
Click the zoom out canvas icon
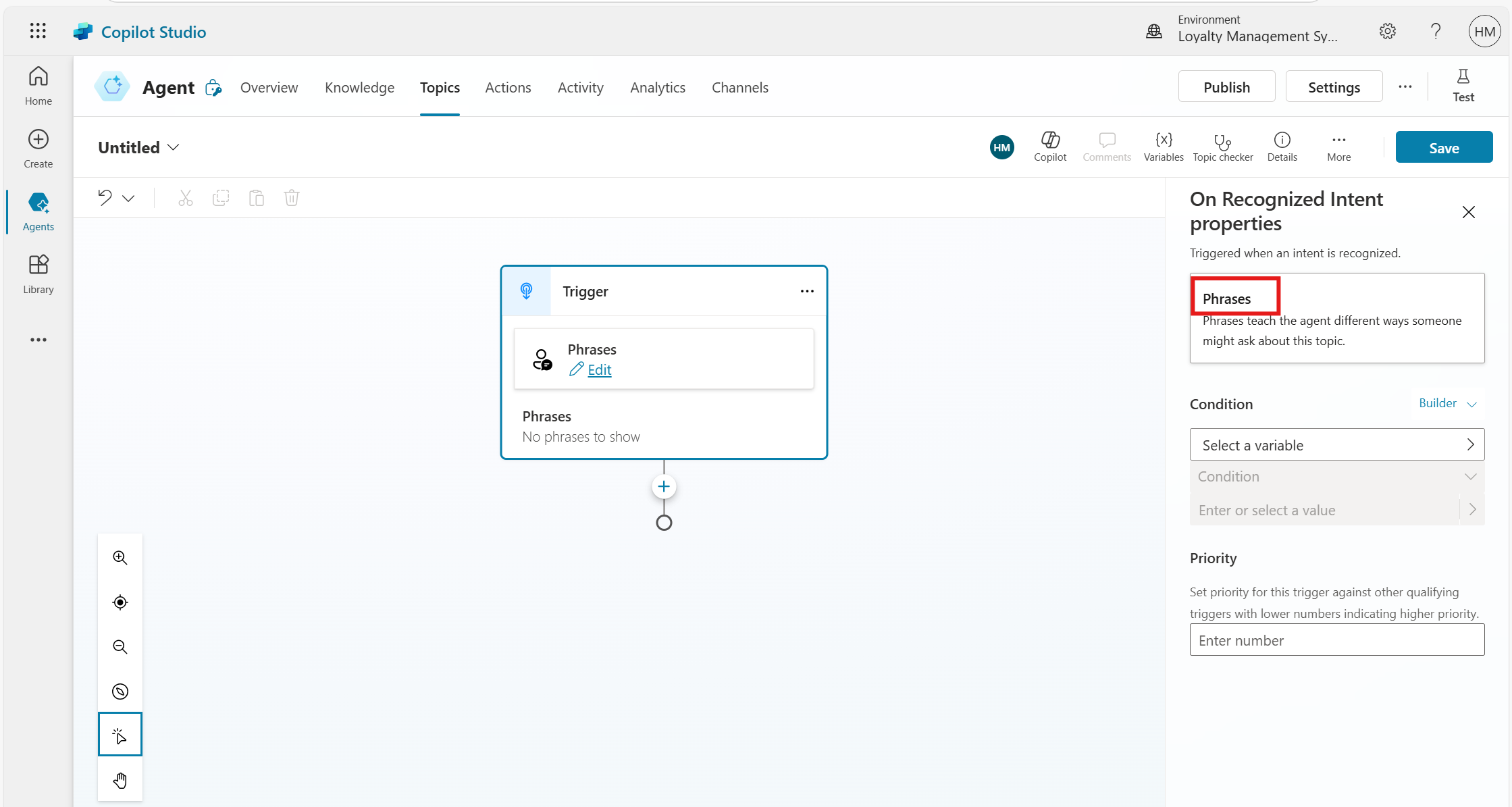tap(120, 646)
